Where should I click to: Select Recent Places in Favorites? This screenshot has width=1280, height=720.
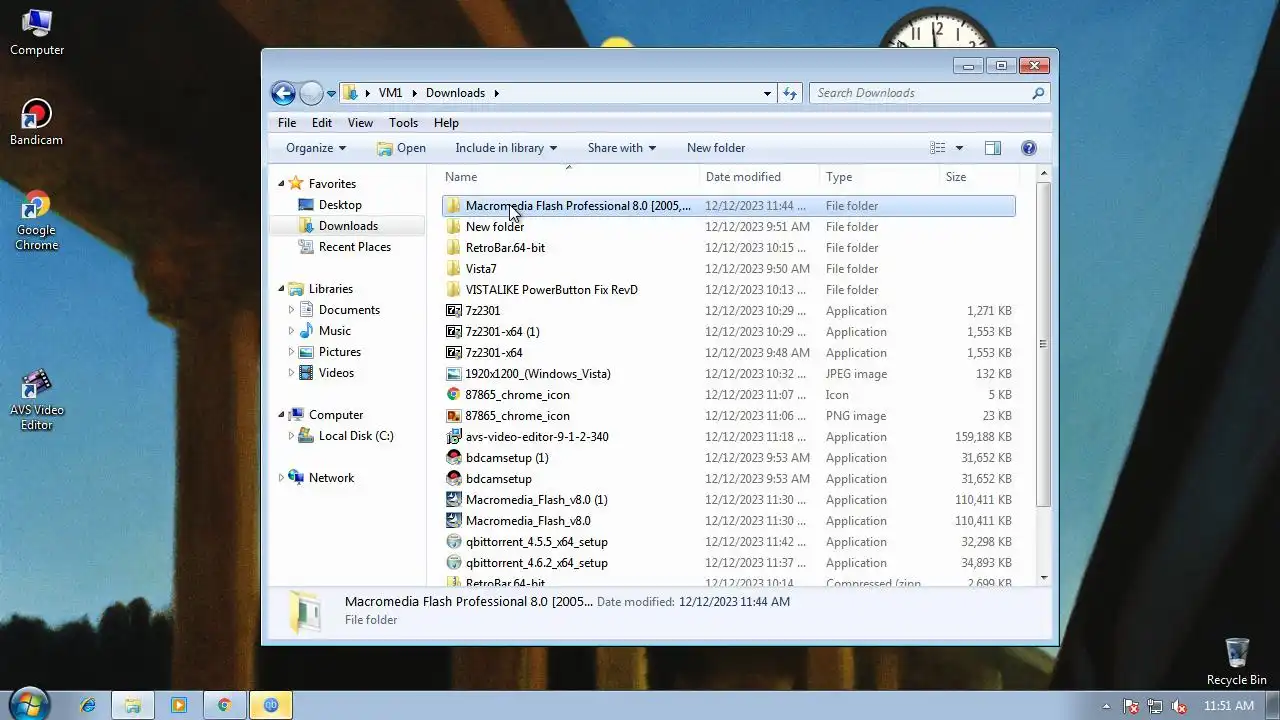click(x=354, y=247)
